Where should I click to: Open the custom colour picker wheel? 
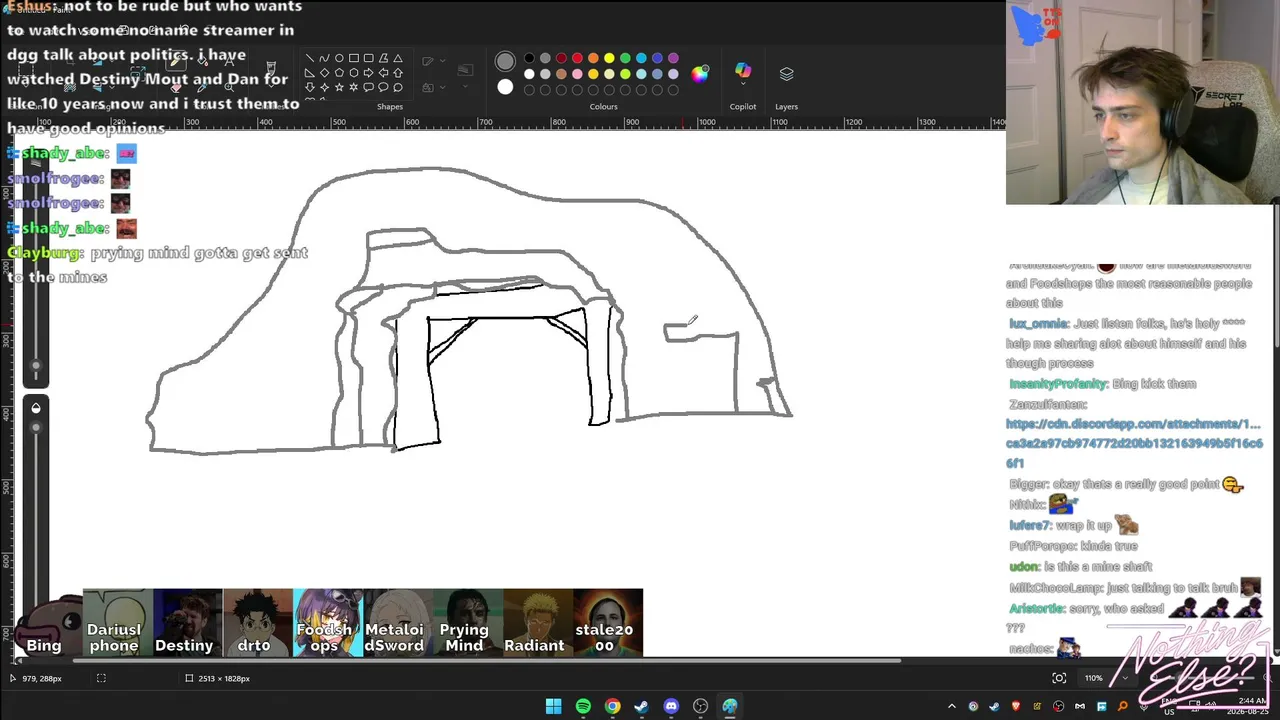coord(700,73)
